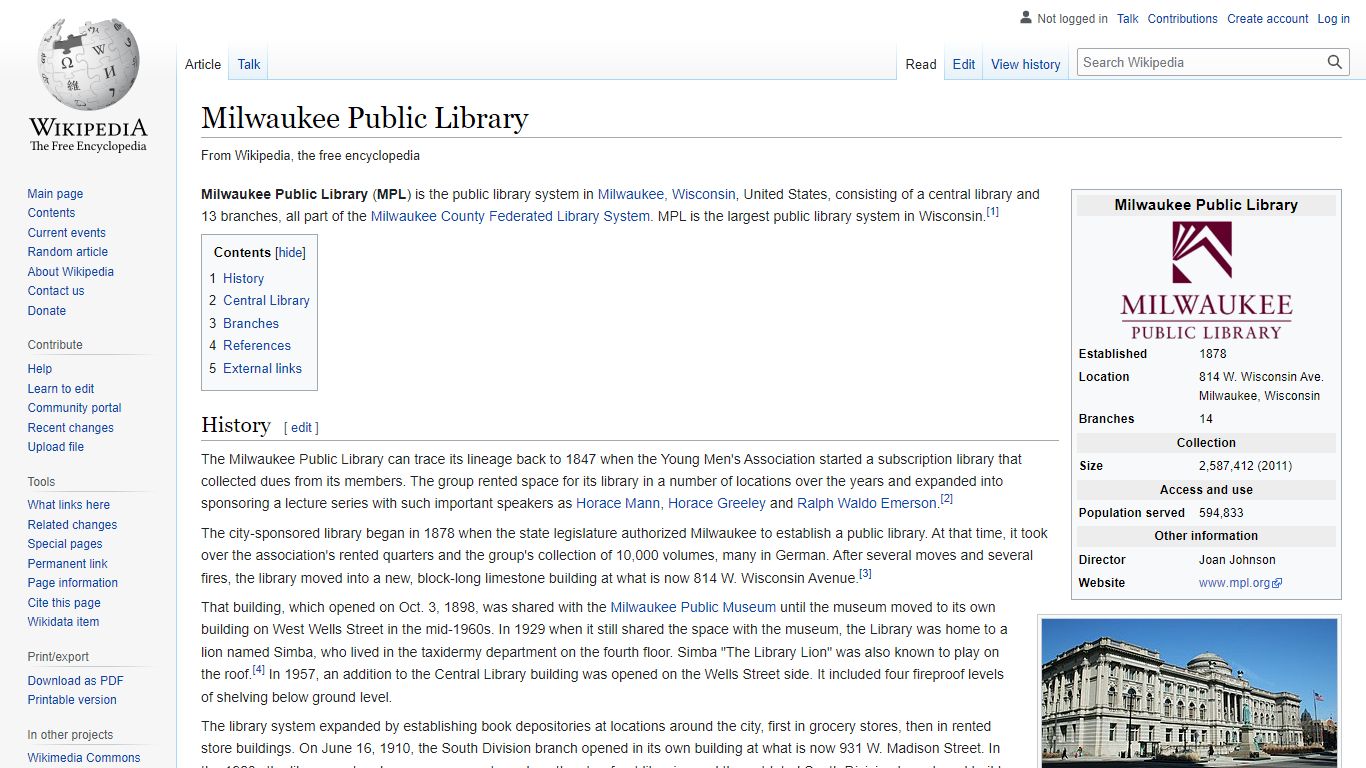Open Special pages

coord(65,544)
